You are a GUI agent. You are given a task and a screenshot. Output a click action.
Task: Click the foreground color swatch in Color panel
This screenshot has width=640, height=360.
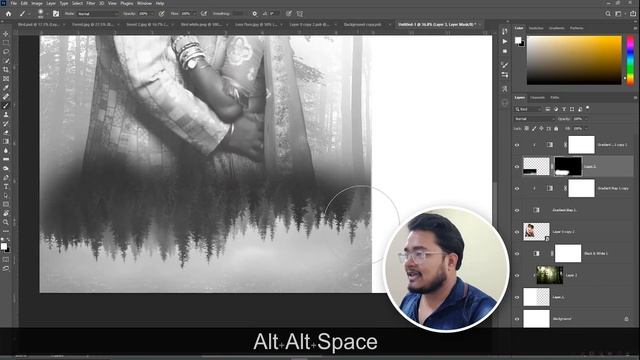pyautogui.click(x=518, y=40)
